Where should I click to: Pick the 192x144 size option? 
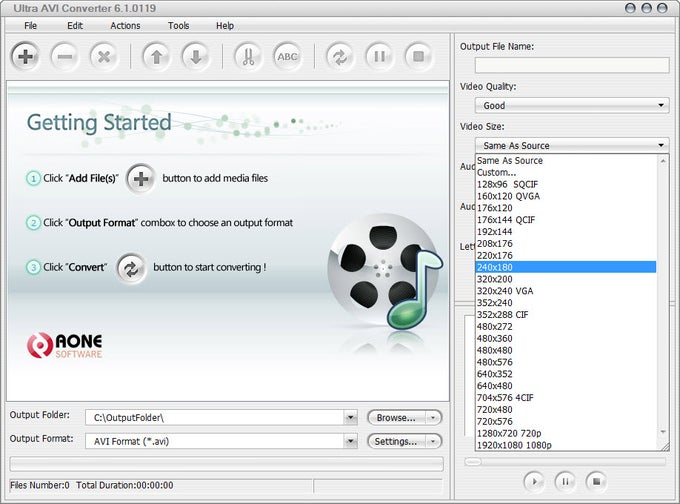(566, 232)
